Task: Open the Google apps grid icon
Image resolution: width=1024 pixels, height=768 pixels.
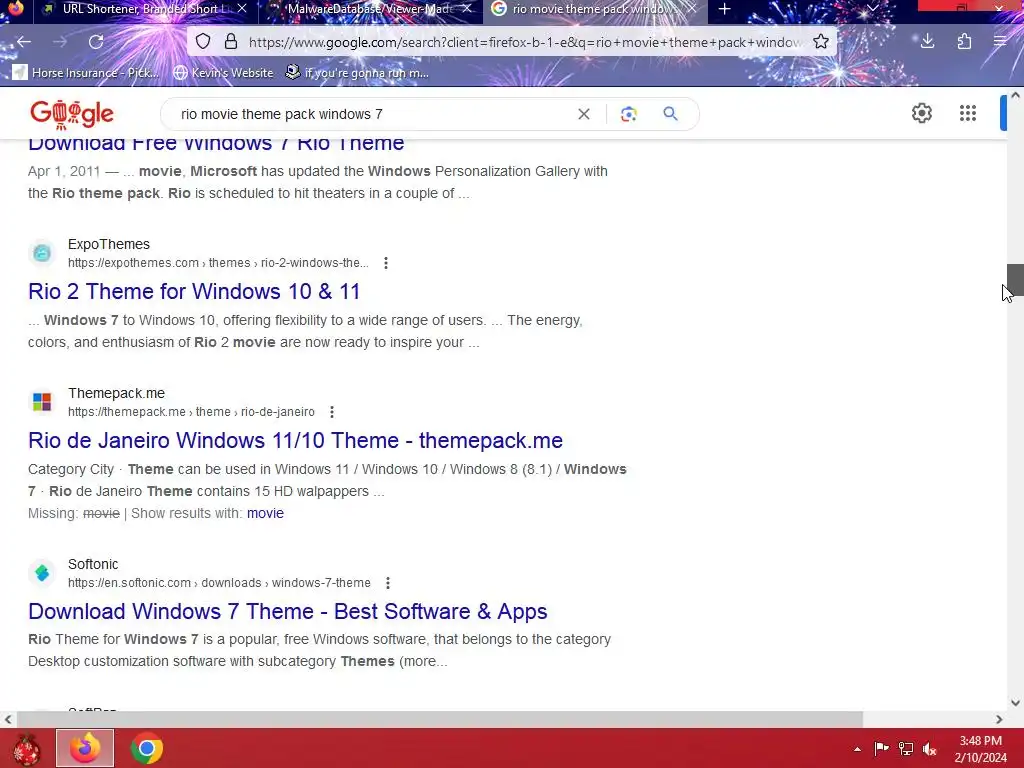Action: click(x=968, y=114)
